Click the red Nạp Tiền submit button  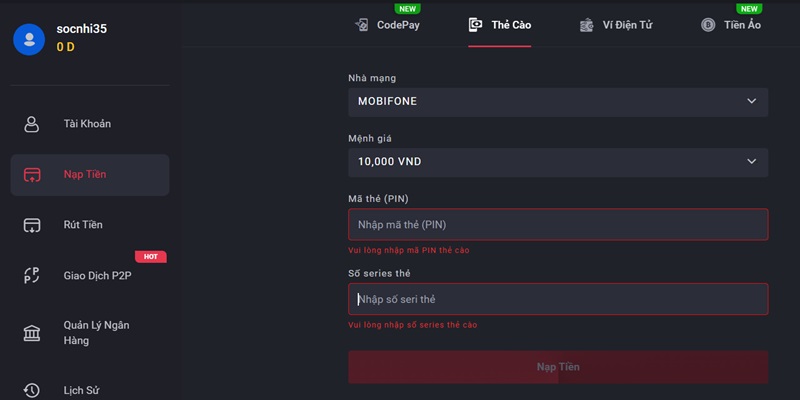tap(558, 367)
